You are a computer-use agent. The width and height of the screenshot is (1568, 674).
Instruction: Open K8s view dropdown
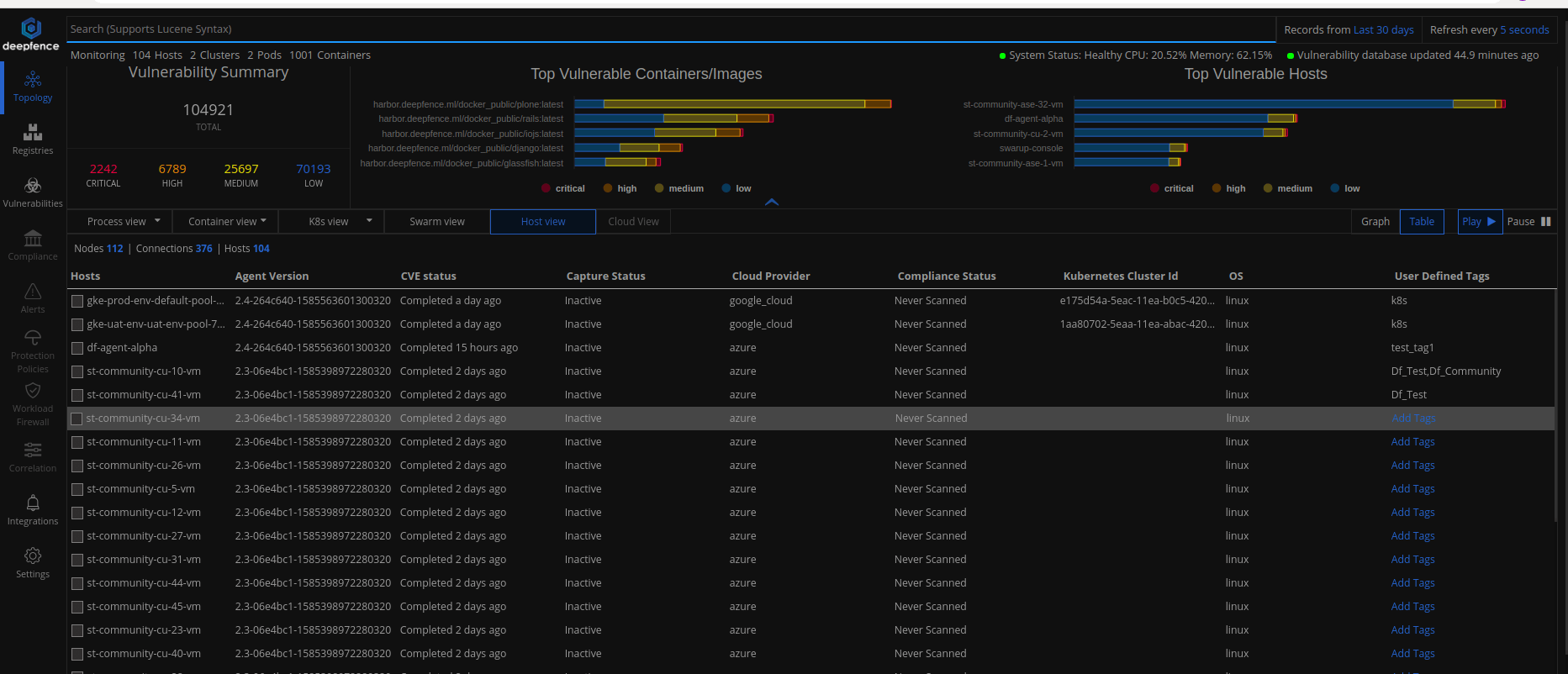click(x=331, y=222)
